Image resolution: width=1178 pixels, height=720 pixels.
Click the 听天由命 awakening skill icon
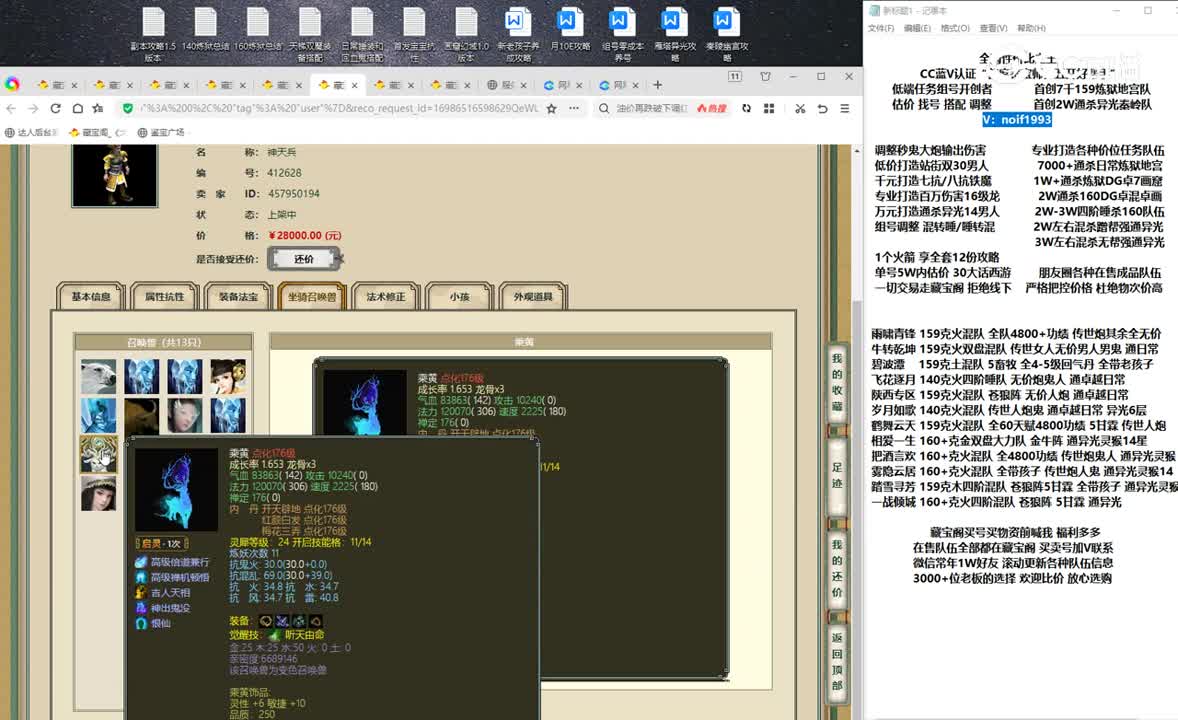pos(274,635)
